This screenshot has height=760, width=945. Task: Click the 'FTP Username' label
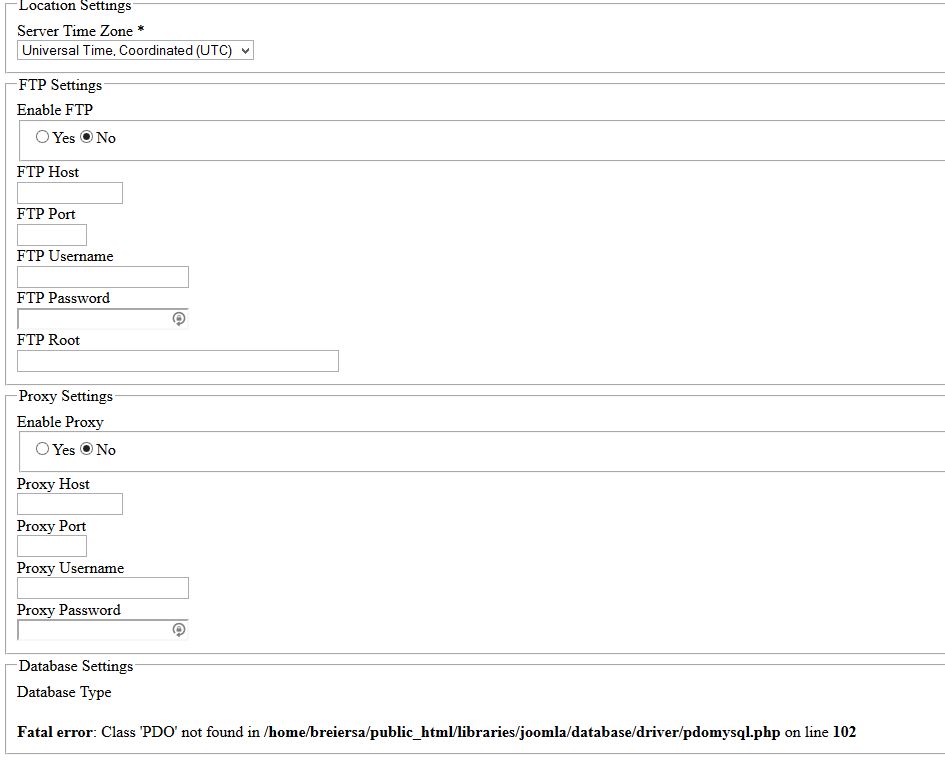(x=65, y=256)
